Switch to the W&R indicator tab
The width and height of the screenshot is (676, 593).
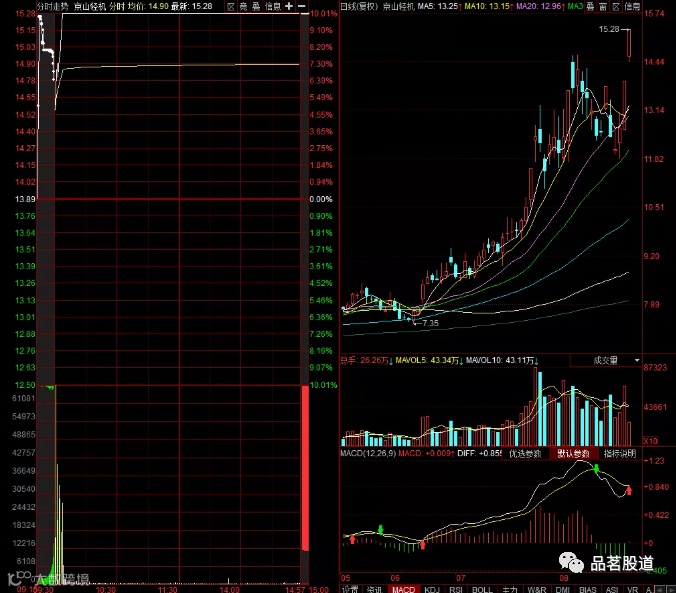(x=537, y=589)
